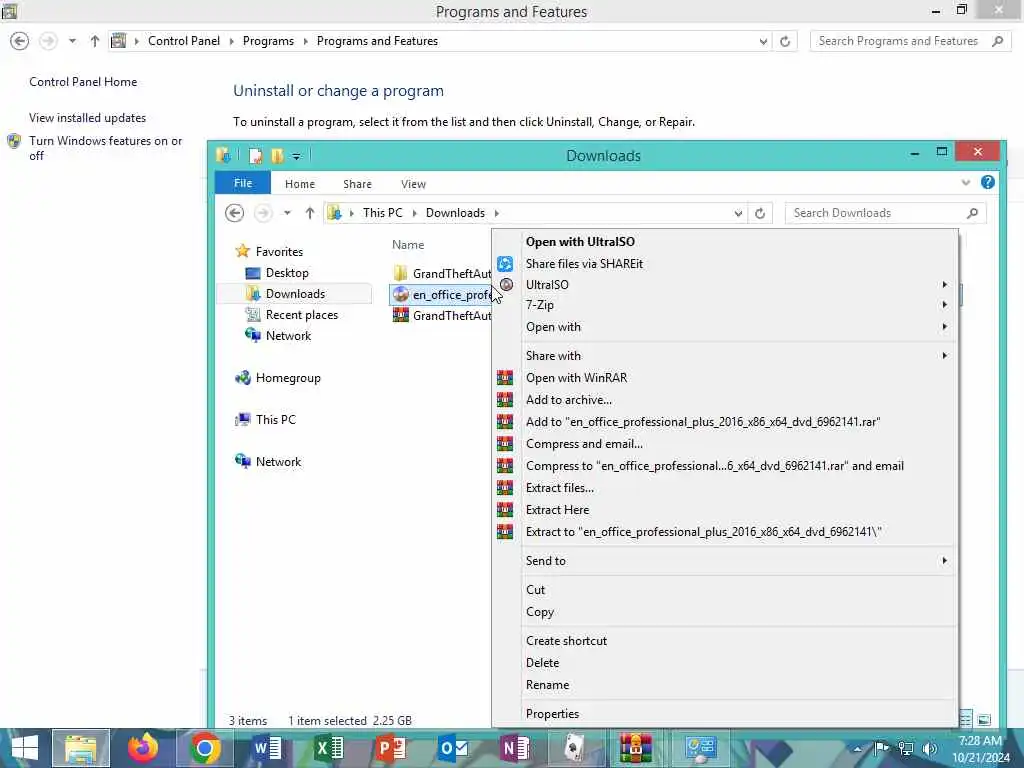Select the GrandTheftAuto folder item
The height and width of the screenshot is (768, 1024).
(x=441, y=274)
